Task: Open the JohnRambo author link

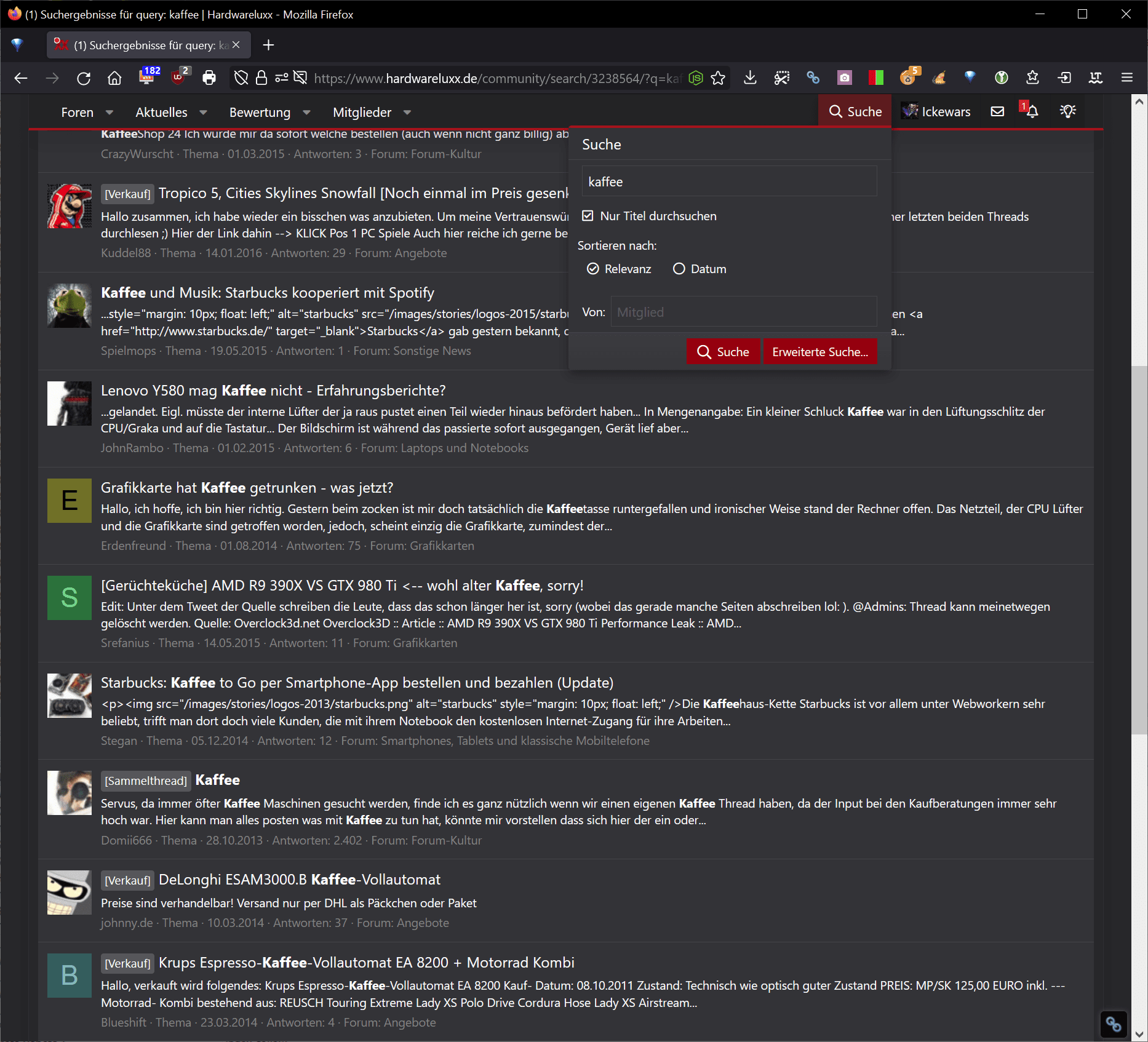Action: point(132,448)
